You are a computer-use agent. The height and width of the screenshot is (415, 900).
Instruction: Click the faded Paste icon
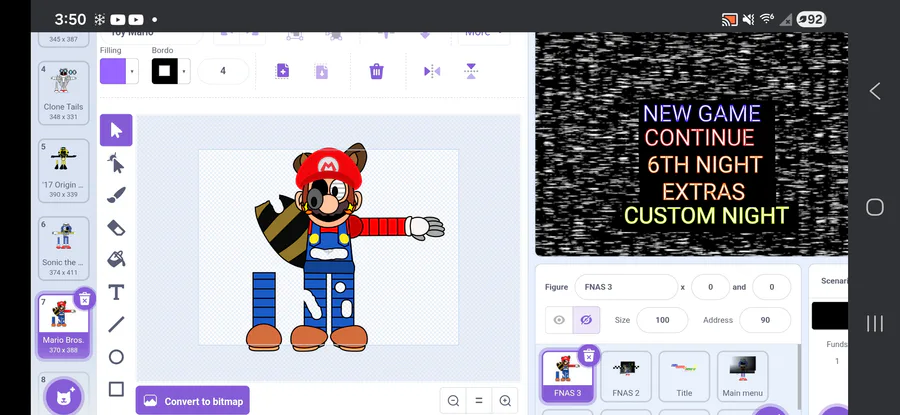click(321, 71)
